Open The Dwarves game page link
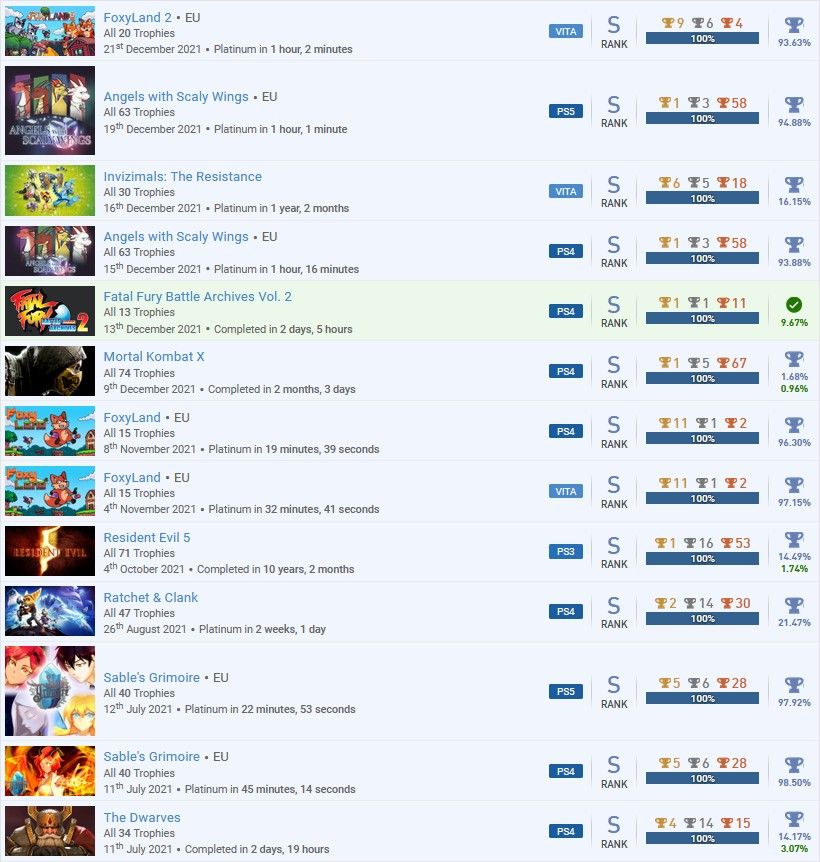This screenshot has width=820, height=862. click(142, 817)
